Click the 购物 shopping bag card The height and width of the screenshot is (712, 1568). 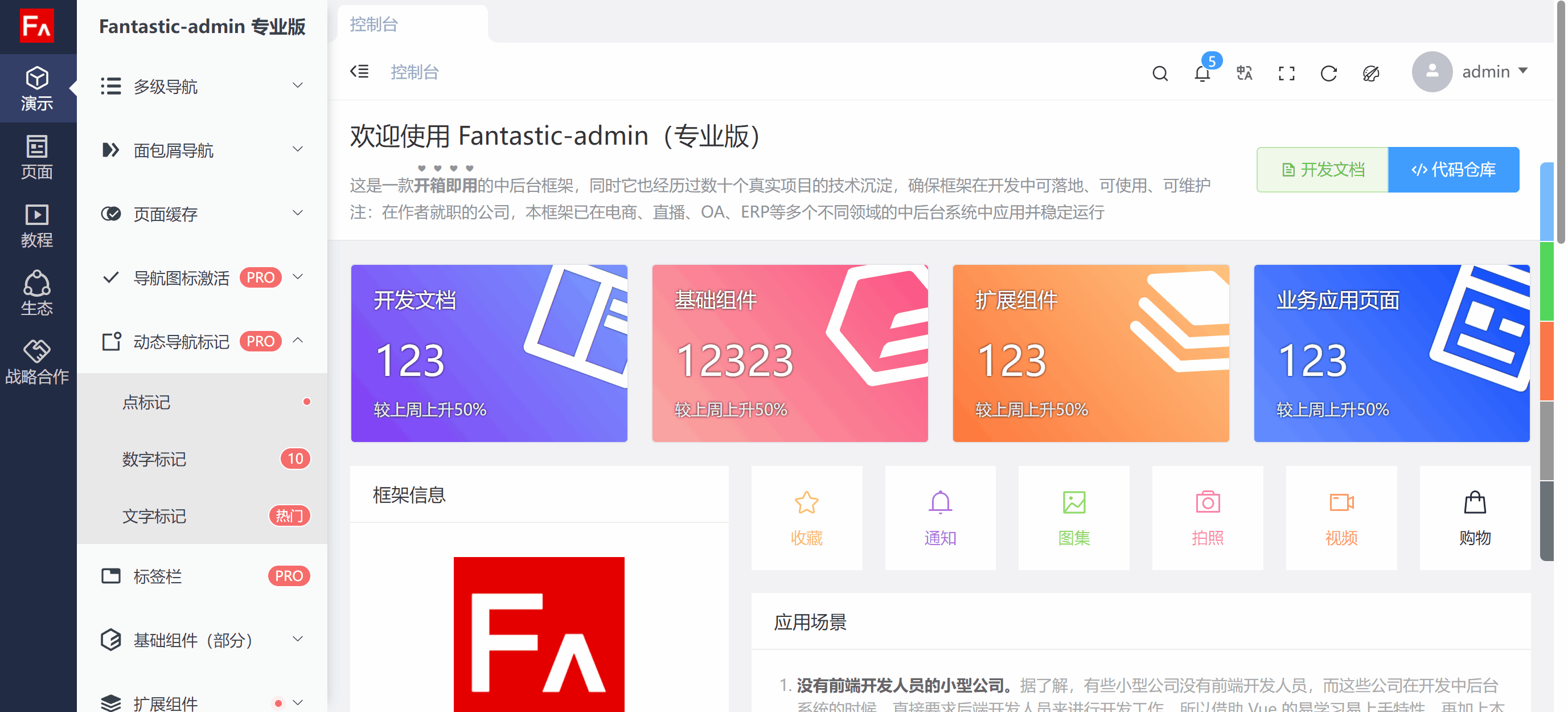point(1474,518)
